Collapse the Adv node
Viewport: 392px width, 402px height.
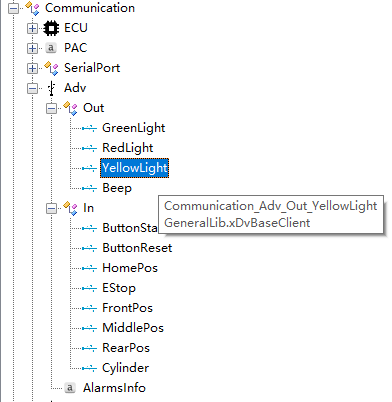(32, 89)
